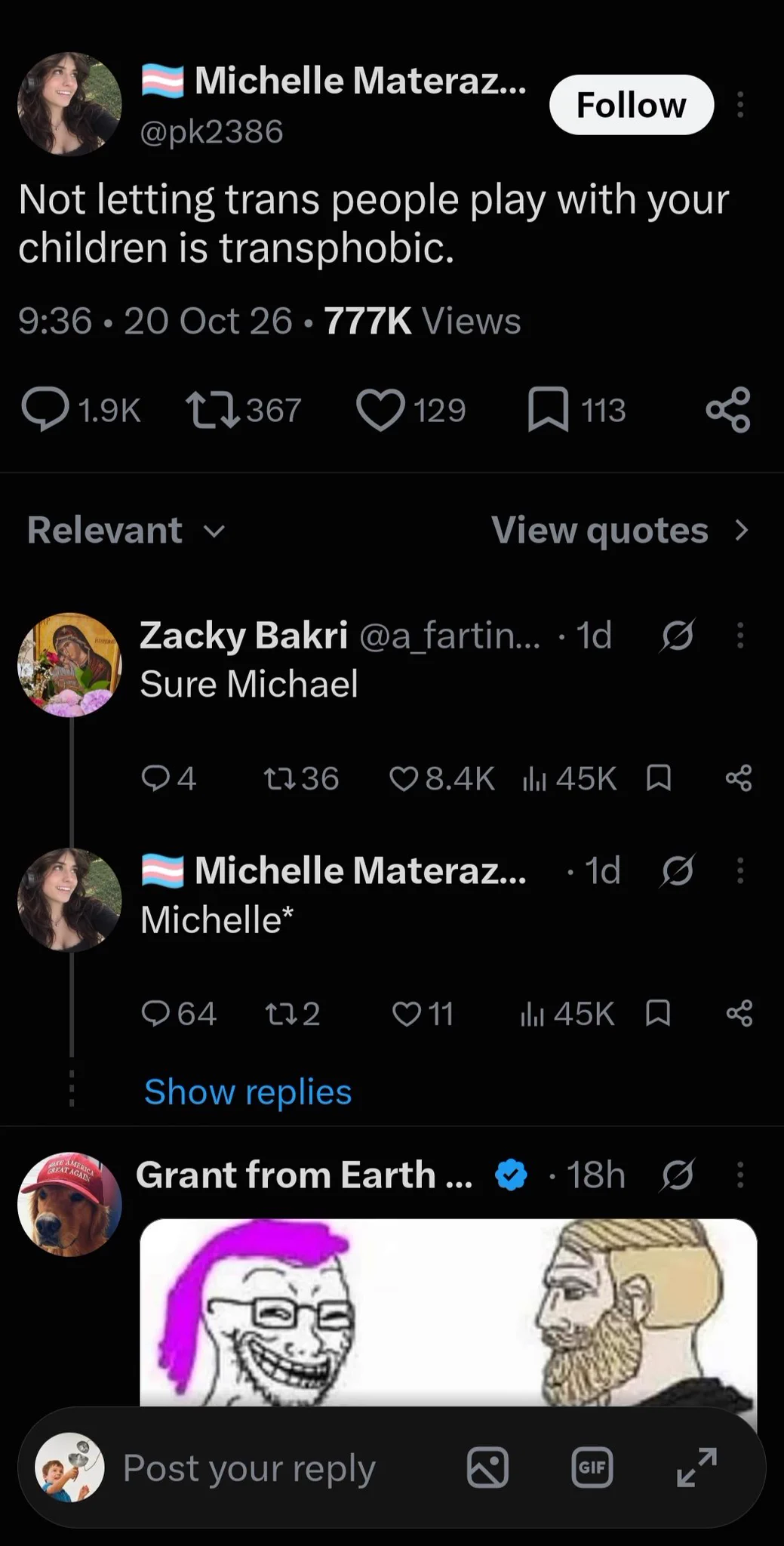Open the meme image in Grant's reply
Screen dimensions: 784x1546
(448, 1312)
